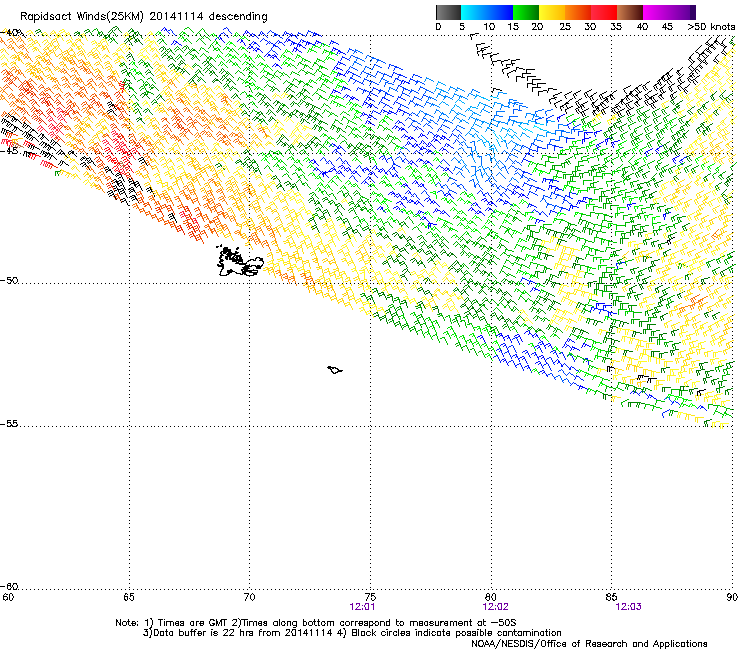Screen dimensions: 740x650
Task: Click the note 'Times are GMT'
Action: [x=194, y=623]
